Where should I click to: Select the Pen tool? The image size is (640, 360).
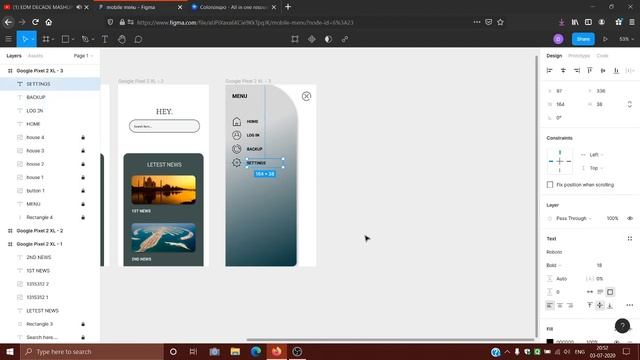point(85,39)
